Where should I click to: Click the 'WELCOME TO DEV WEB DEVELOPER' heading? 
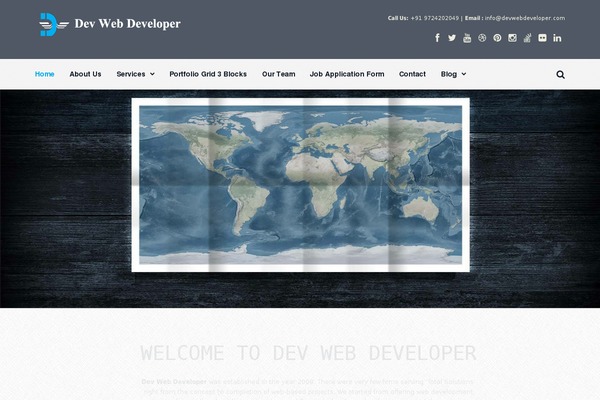pos(308,353)
